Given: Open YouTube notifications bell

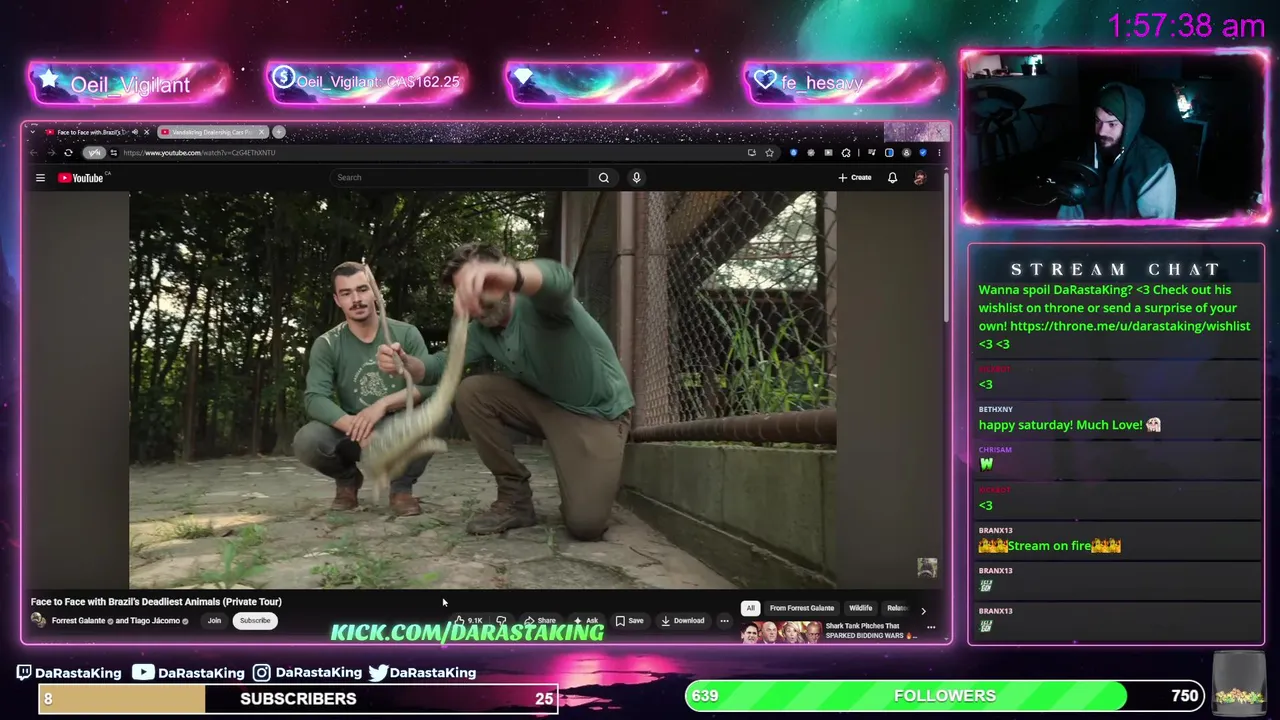Looking at the screenshot, I should tap(892, 177).
